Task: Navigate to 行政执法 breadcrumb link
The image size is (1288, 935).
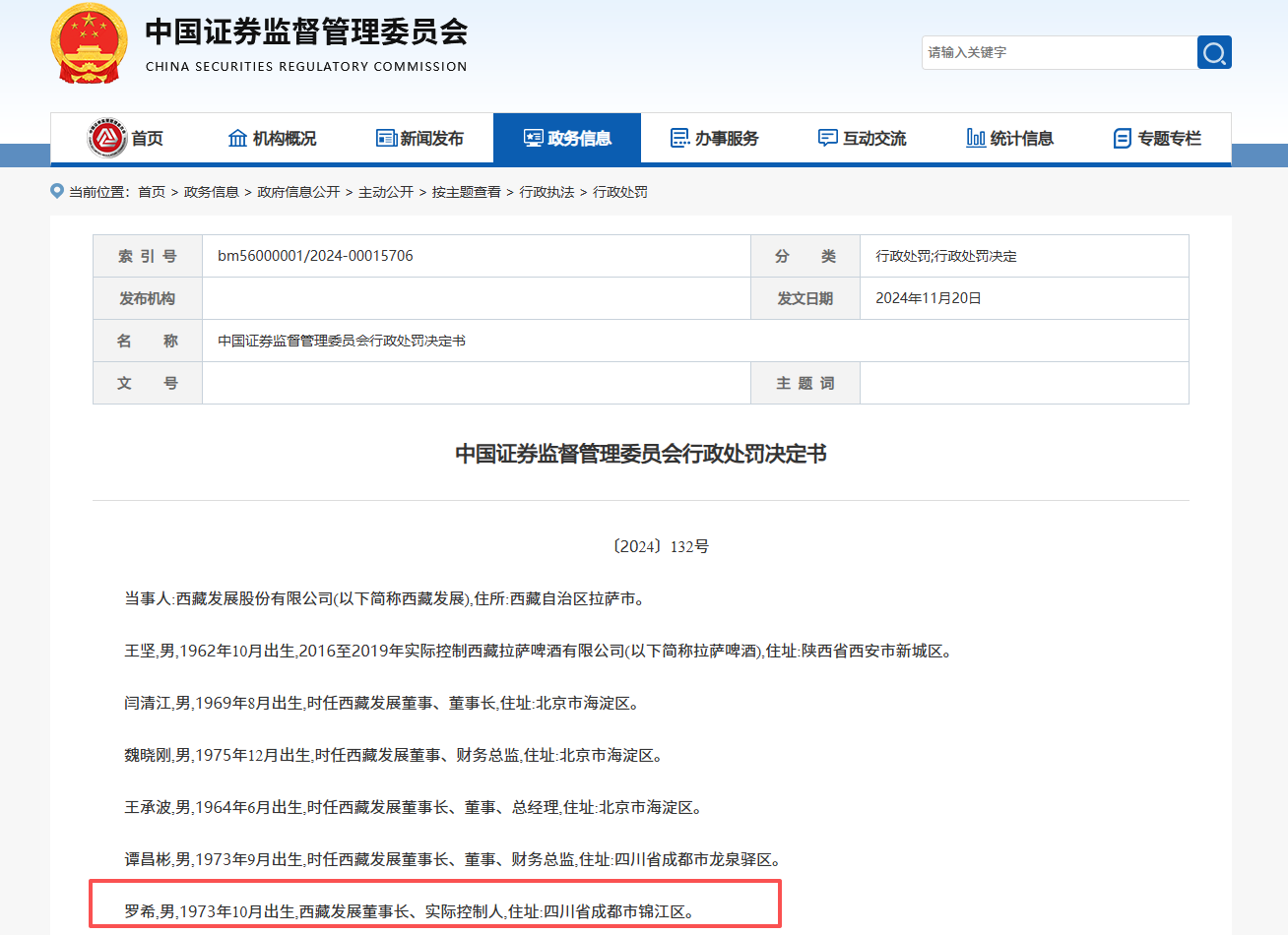Action: tap(547, 192)
